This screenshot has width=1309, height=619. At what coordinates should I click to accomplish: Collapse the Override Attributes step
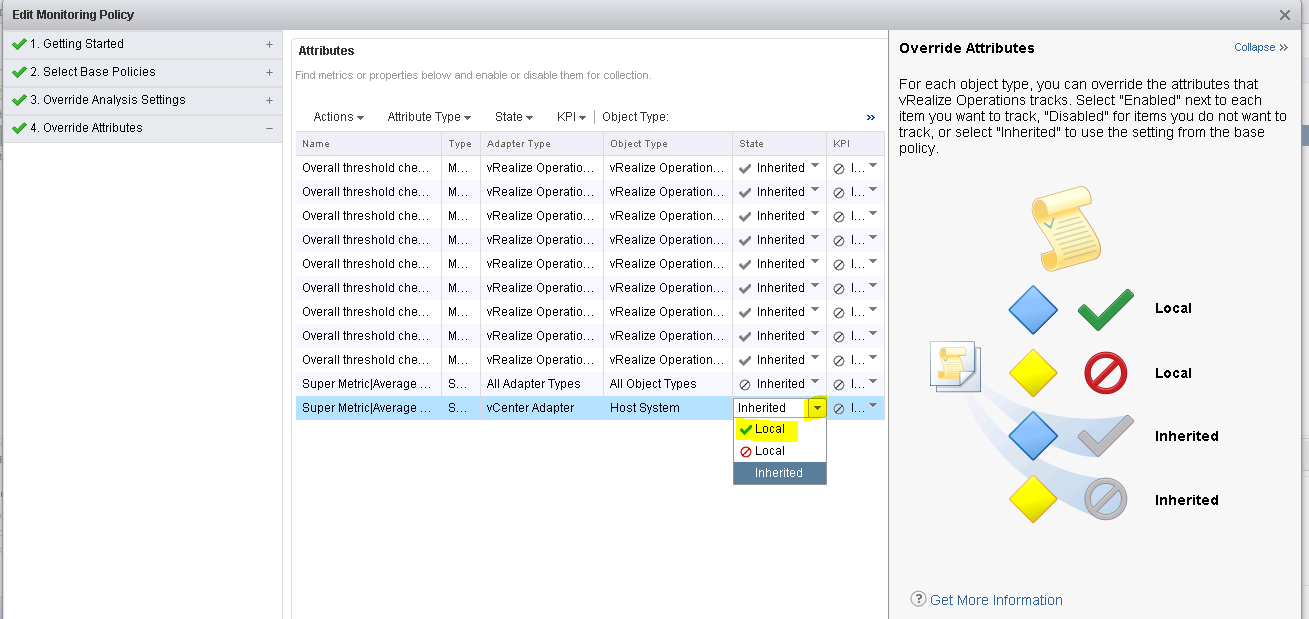(269, 128)
